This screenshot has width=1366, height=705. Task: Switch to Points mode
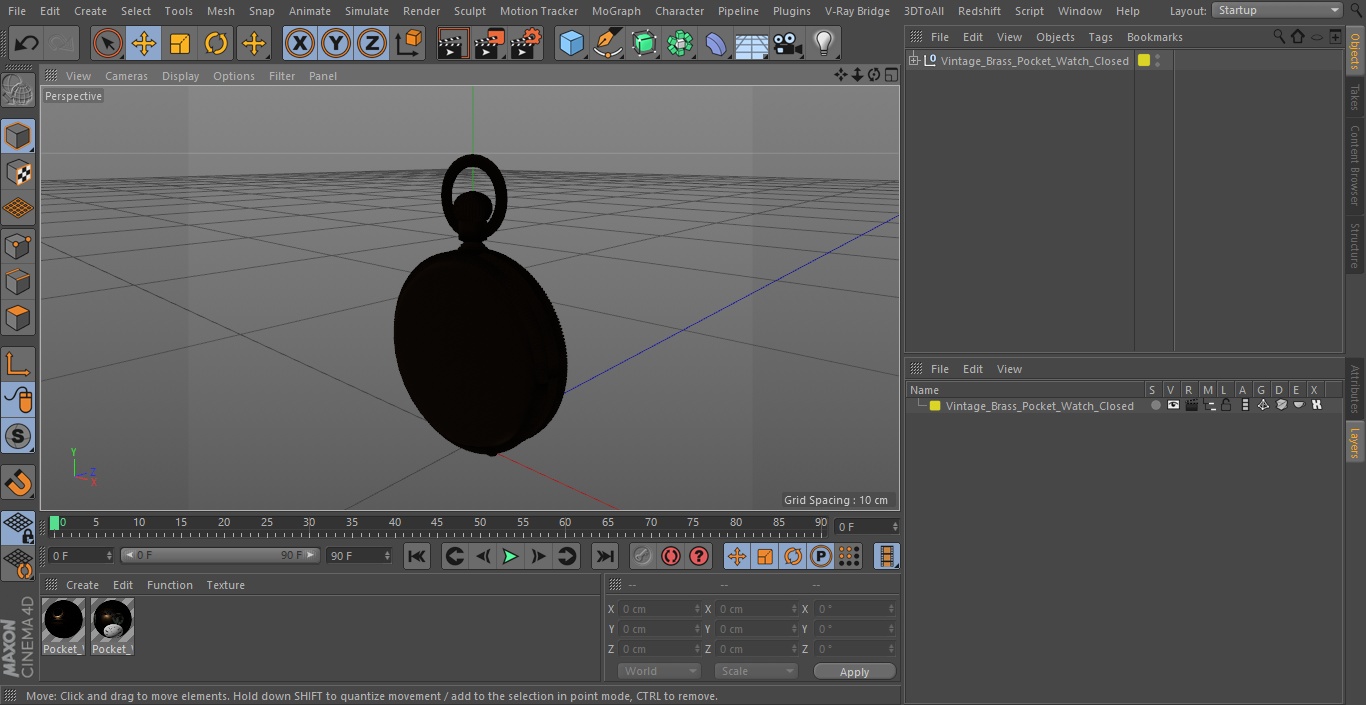pyautogui.click(x=18, y=245)
